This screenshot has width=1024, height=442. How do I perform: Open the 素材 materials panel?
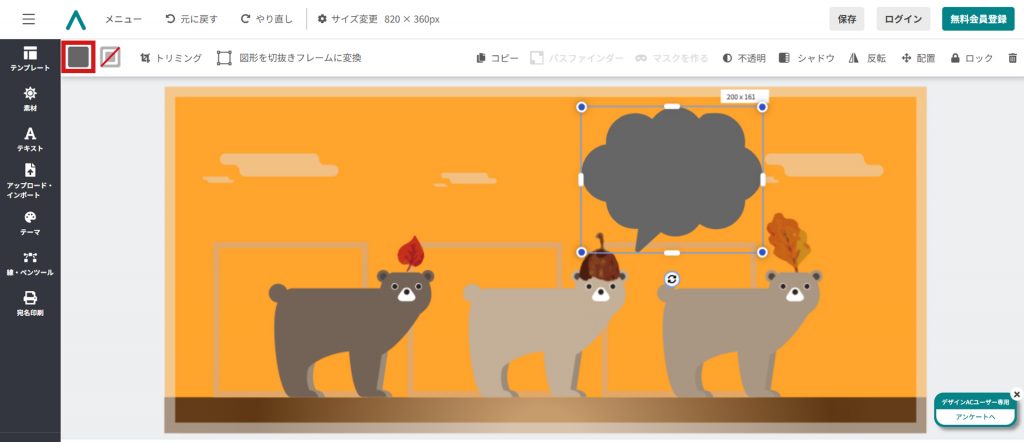pos(30,98)
